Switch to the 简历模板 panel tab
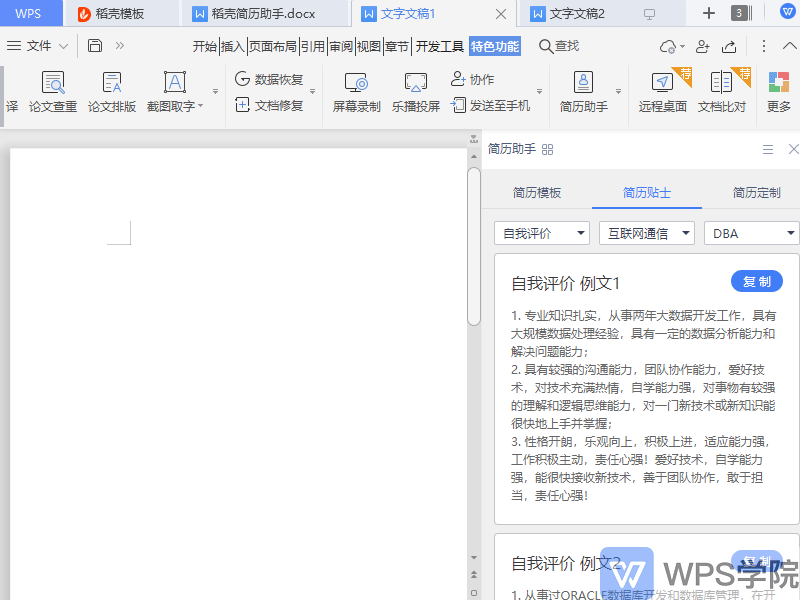This screenshot has height=600, width=800. point(537,192)
